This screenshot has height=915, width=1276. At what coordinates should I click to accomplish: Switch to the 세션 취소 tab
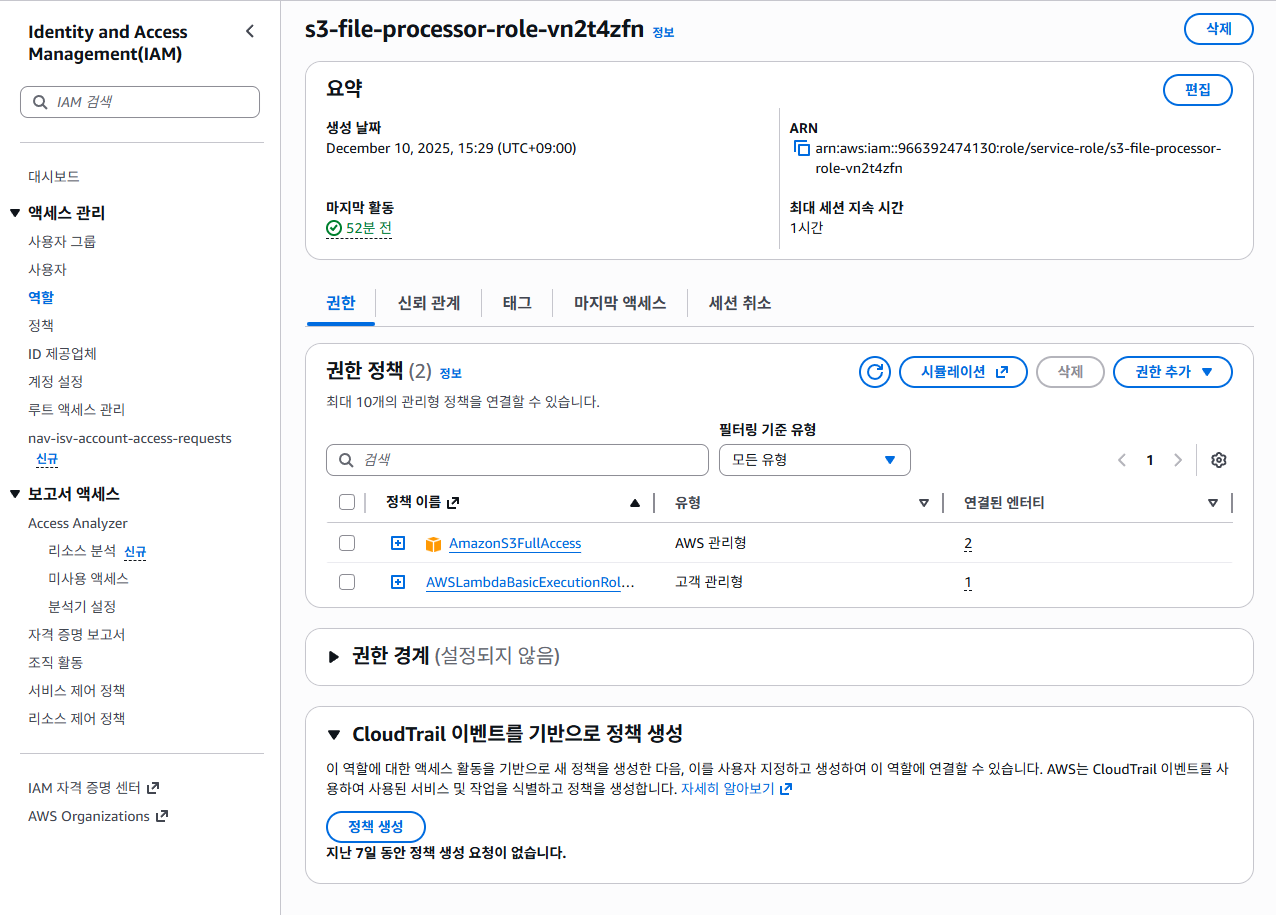click(x=740, y=303)
